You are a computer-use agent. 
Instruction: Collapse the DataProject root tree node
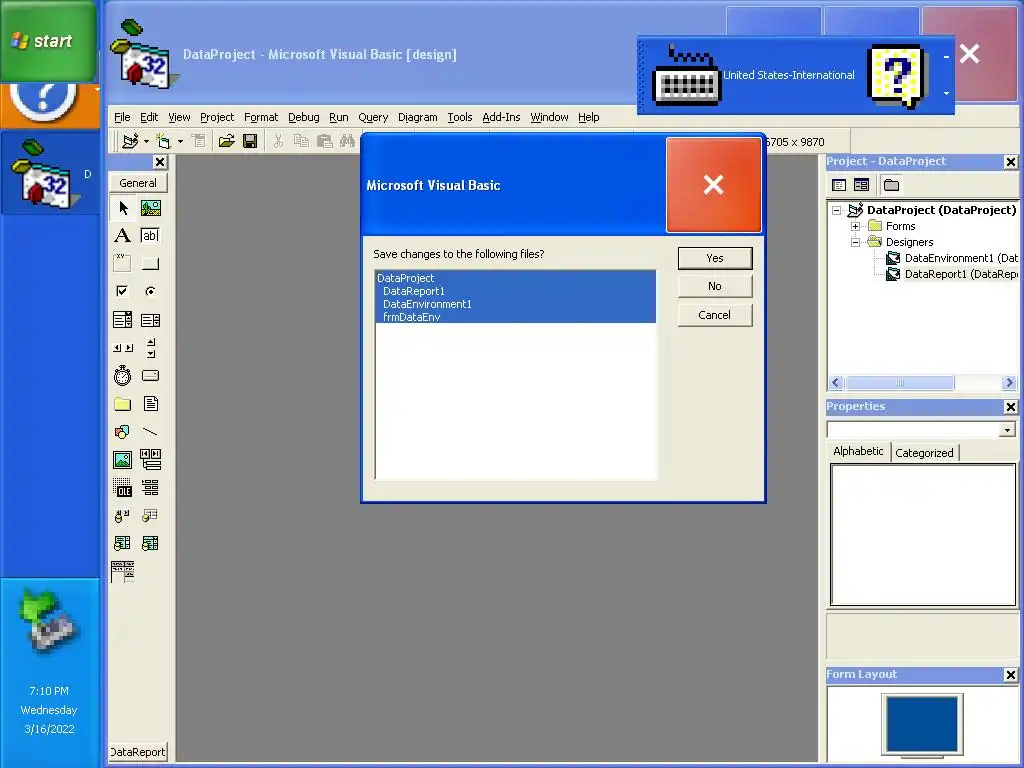pyautogui.click(x=837, y=210)
